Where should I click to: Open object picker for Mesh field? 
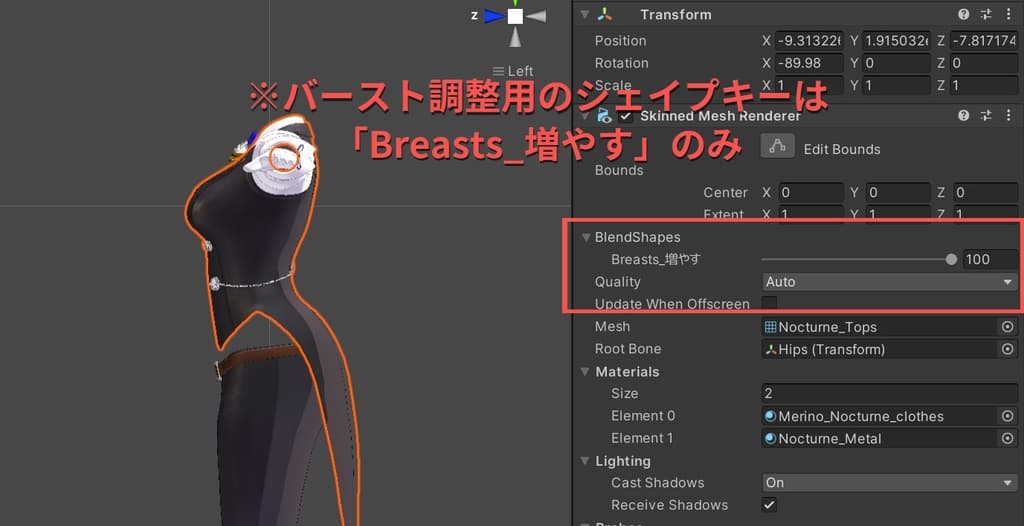pyautogui.click(x=1008, y=327)
